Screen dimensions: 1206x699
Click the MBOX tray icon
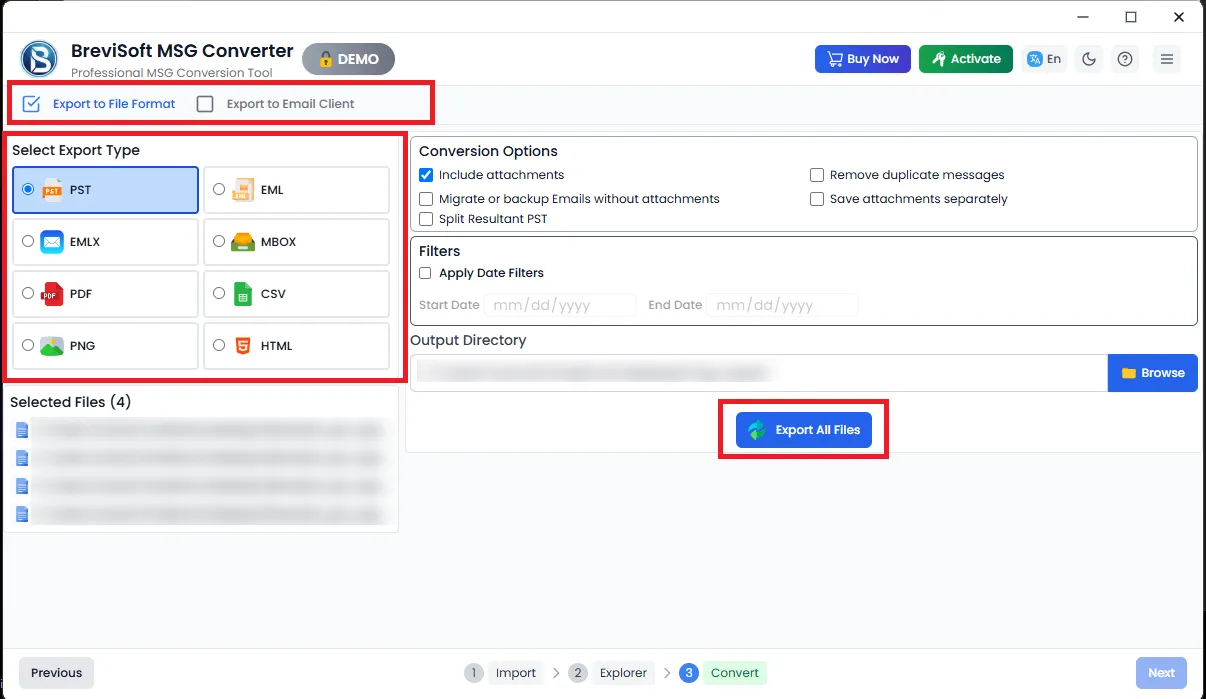coord(243,242)
